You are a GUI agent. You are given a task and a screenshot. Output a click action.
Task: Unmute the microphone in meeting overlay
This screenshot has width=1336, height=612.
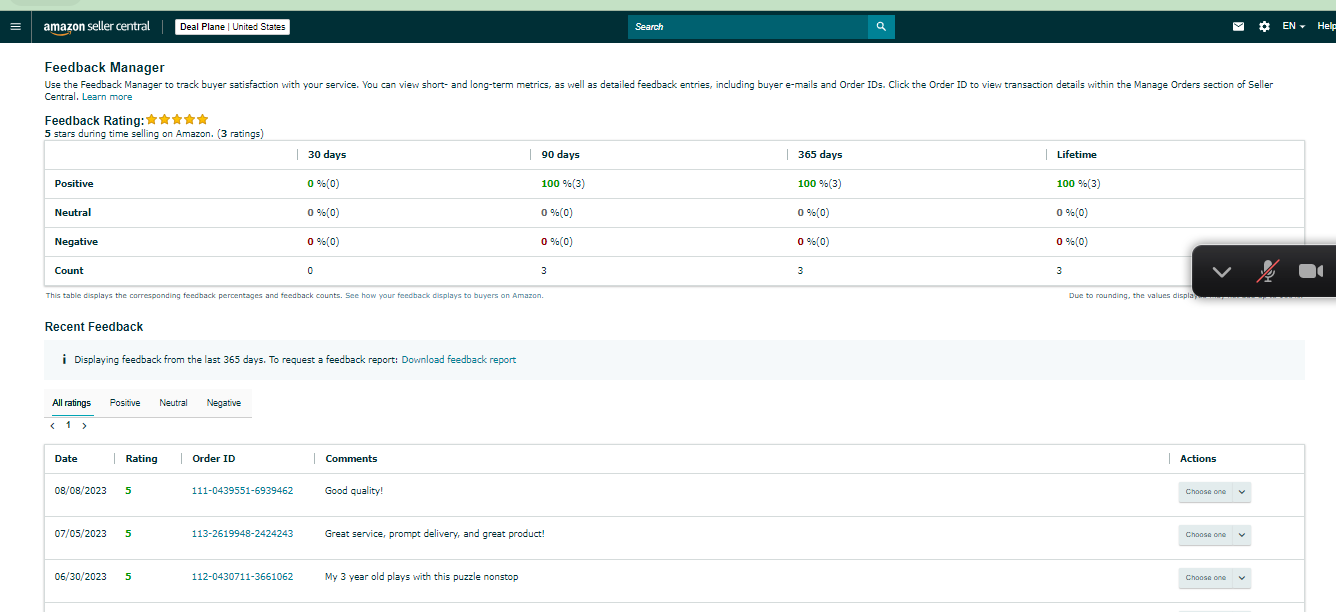[1268, 271]
